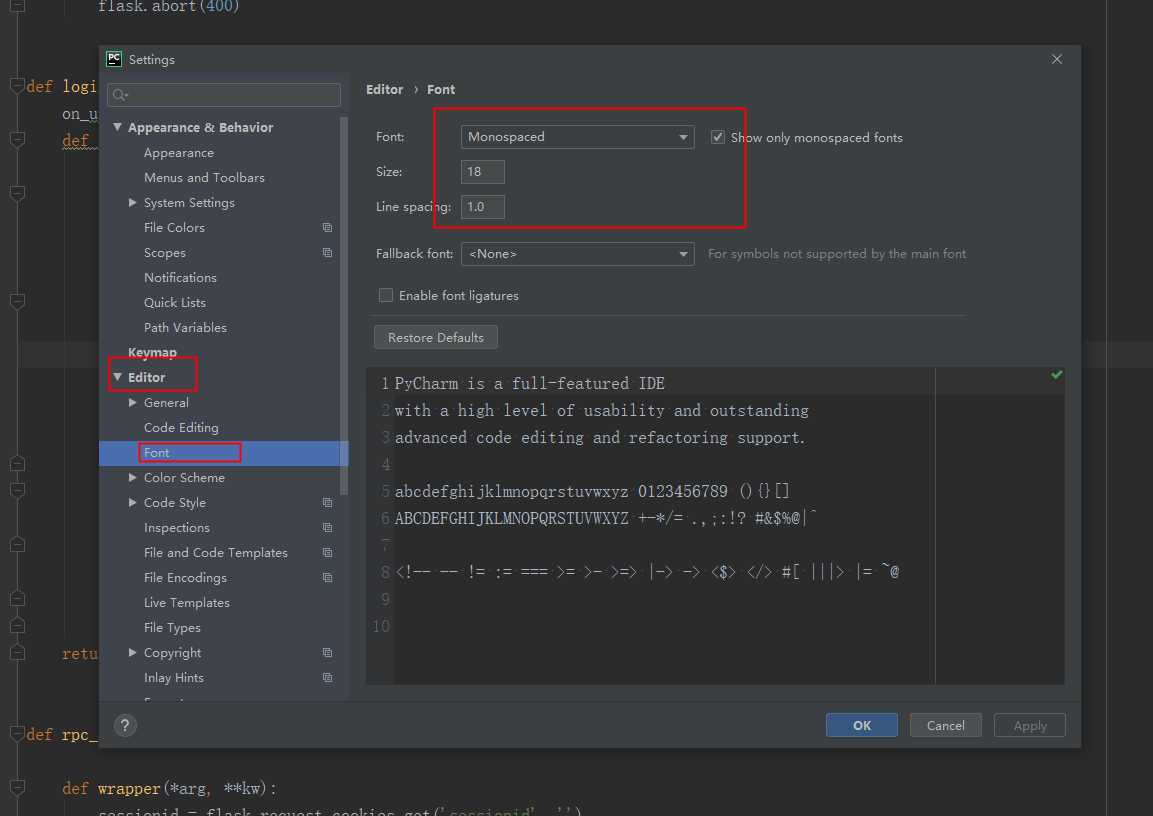Image resolution: width=1153 pixels, height=816 pixels.
Task: Open Live Templates settings
Action: (x=187, y=603)
